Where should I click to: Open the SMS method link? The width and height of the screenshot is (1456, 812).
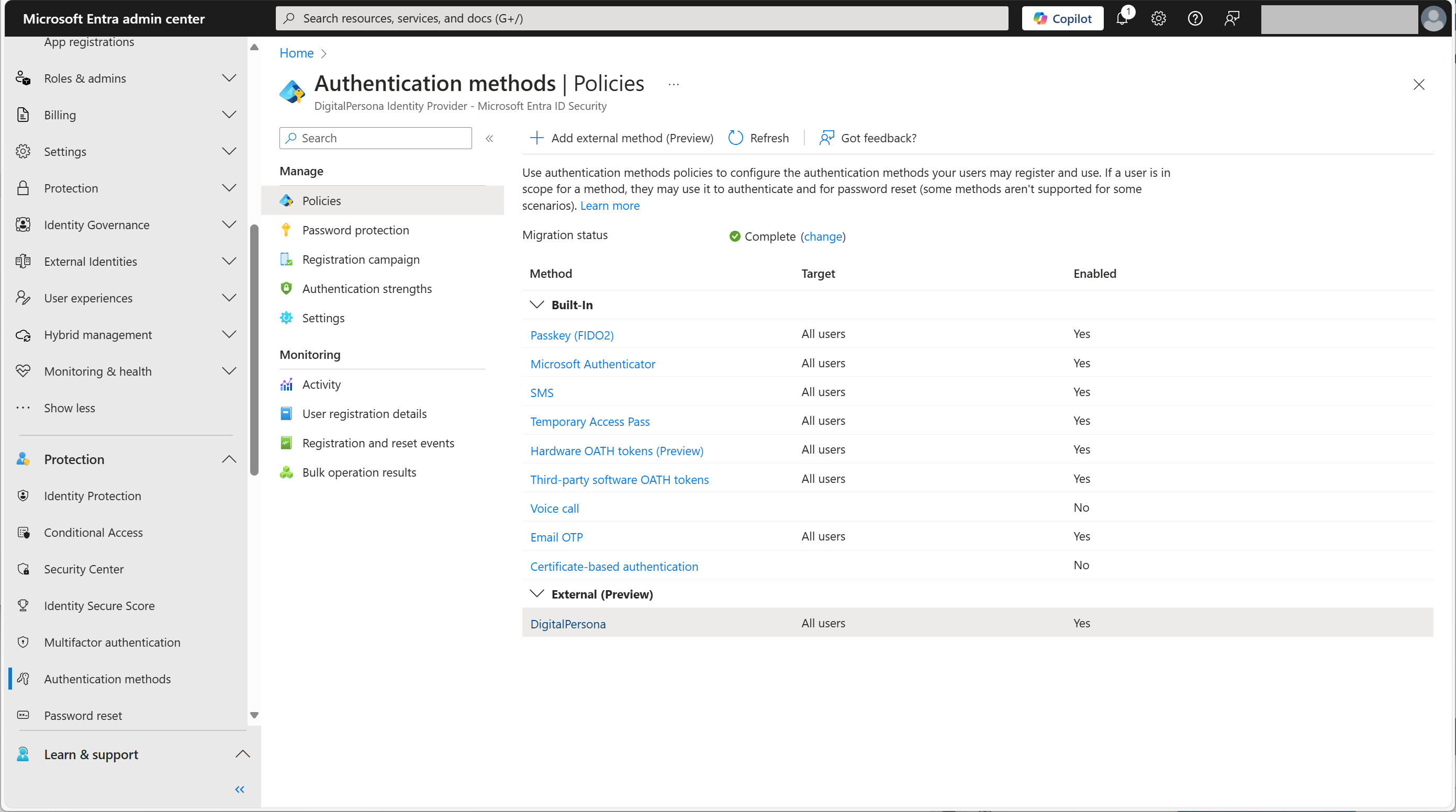[542, 393]
